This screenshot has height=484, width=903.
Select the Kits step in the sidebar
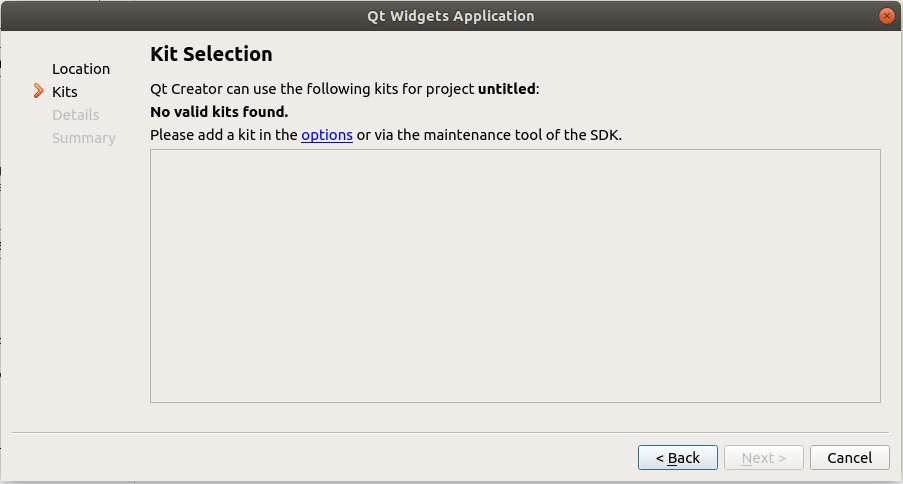[65, 92]
